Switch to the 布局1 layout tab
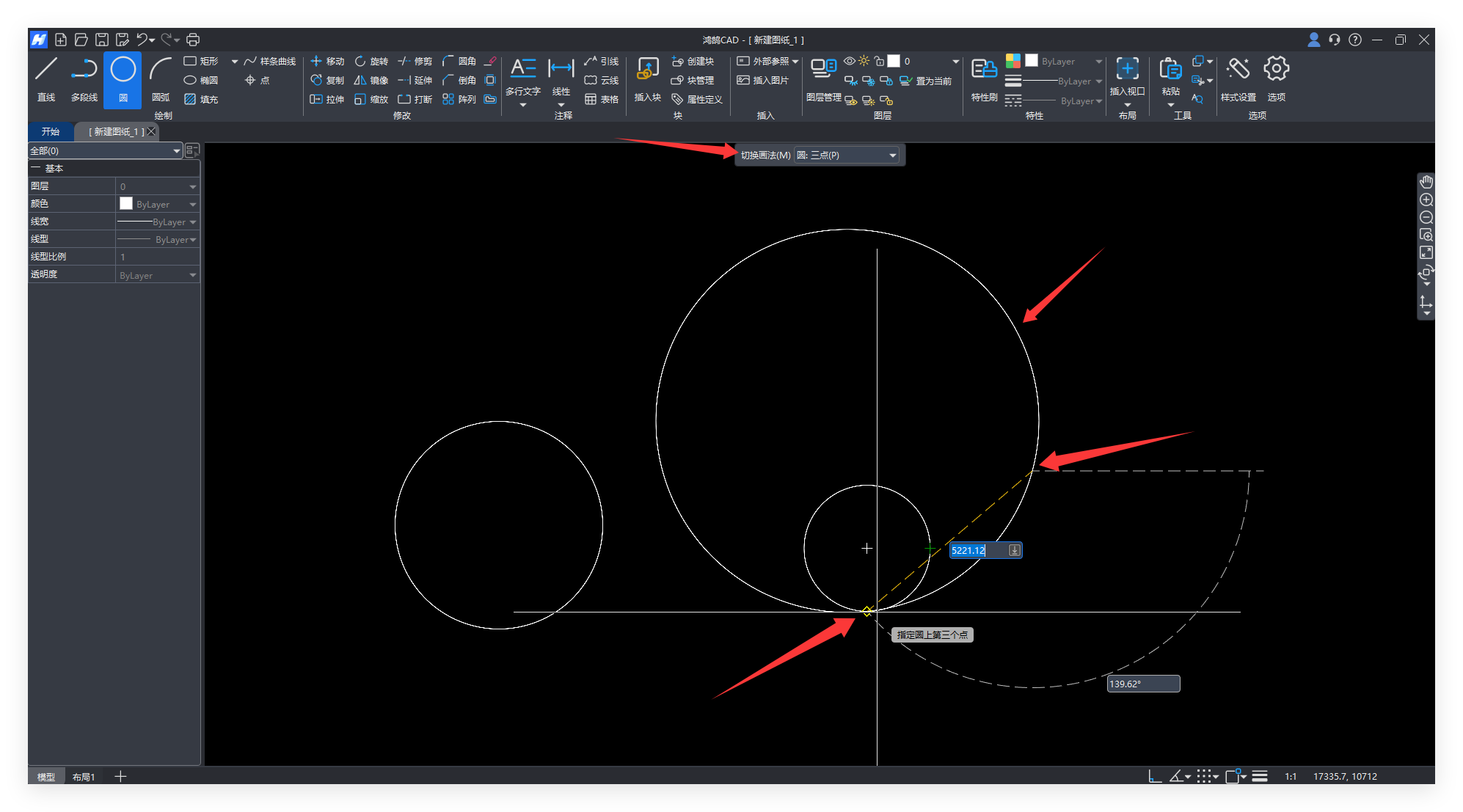Viewport: 1463px width, 812px height. tap(84, 777)
